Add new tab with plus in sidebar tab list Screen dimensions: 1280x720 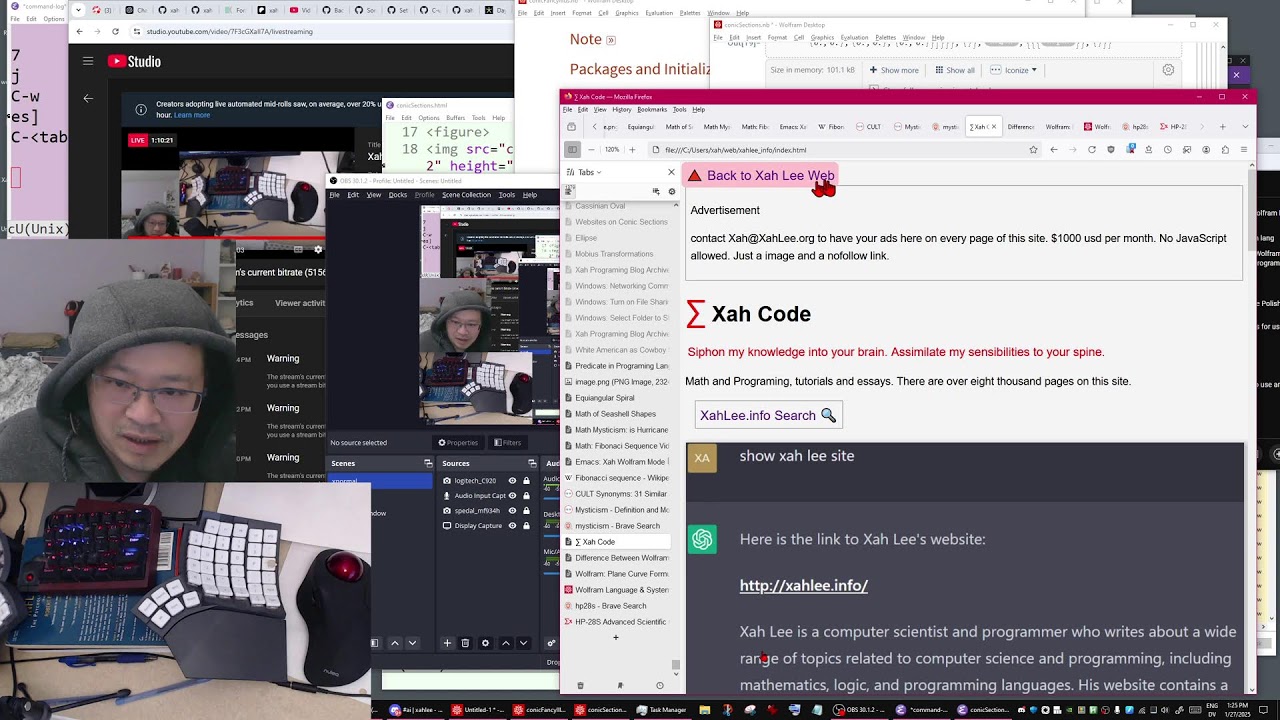[616, 638]
